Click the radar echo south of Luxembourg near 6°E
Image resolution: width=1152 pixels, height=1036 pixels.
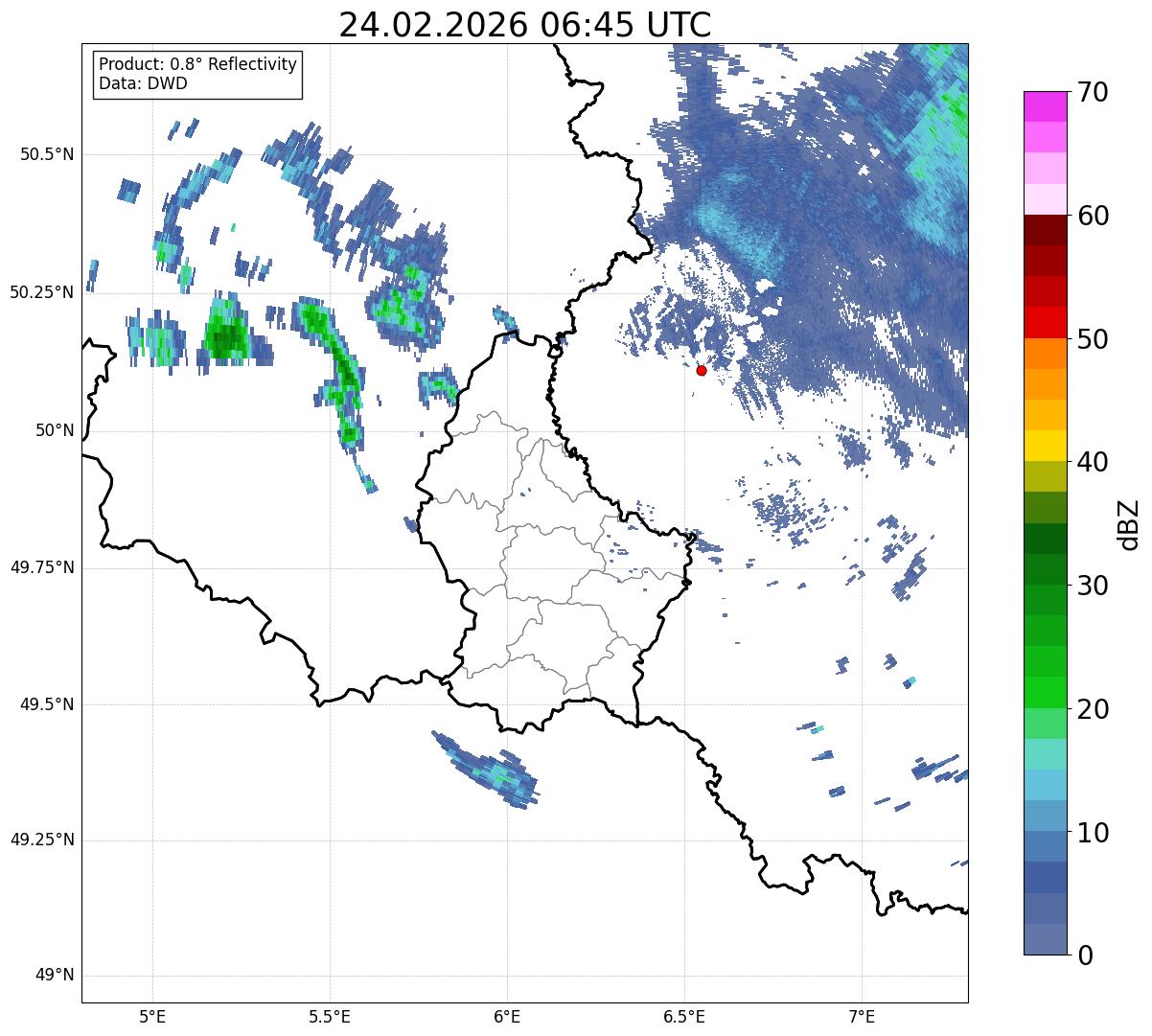point(487,771)
